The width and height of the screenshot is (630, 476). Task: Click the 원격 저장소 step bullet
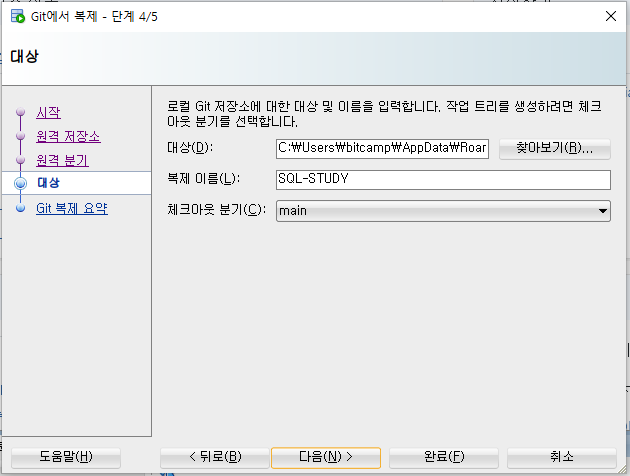coord(20,136)
